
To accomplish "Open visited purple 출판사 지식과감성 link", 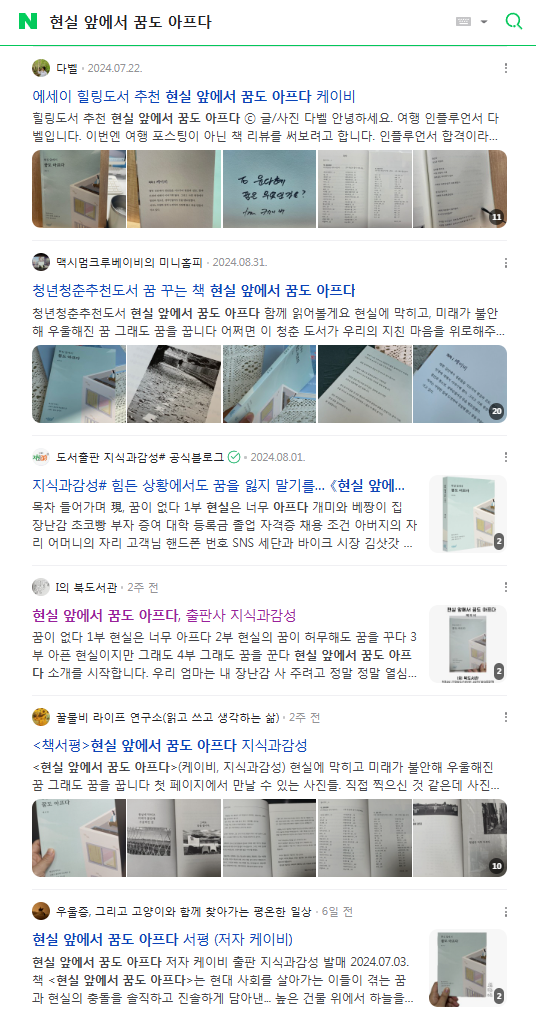I will [164, 615].
